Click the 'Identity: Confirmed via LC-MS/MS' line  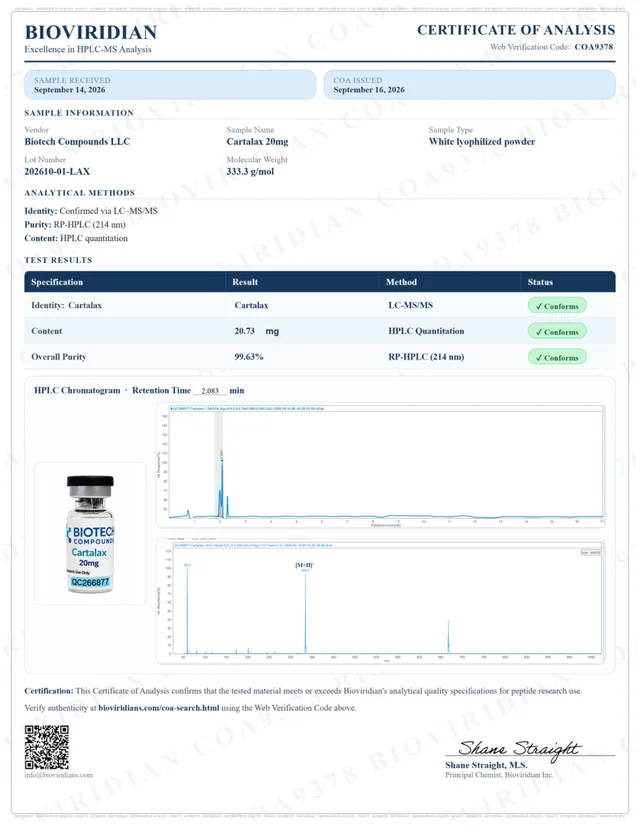[x=91, y=211]
